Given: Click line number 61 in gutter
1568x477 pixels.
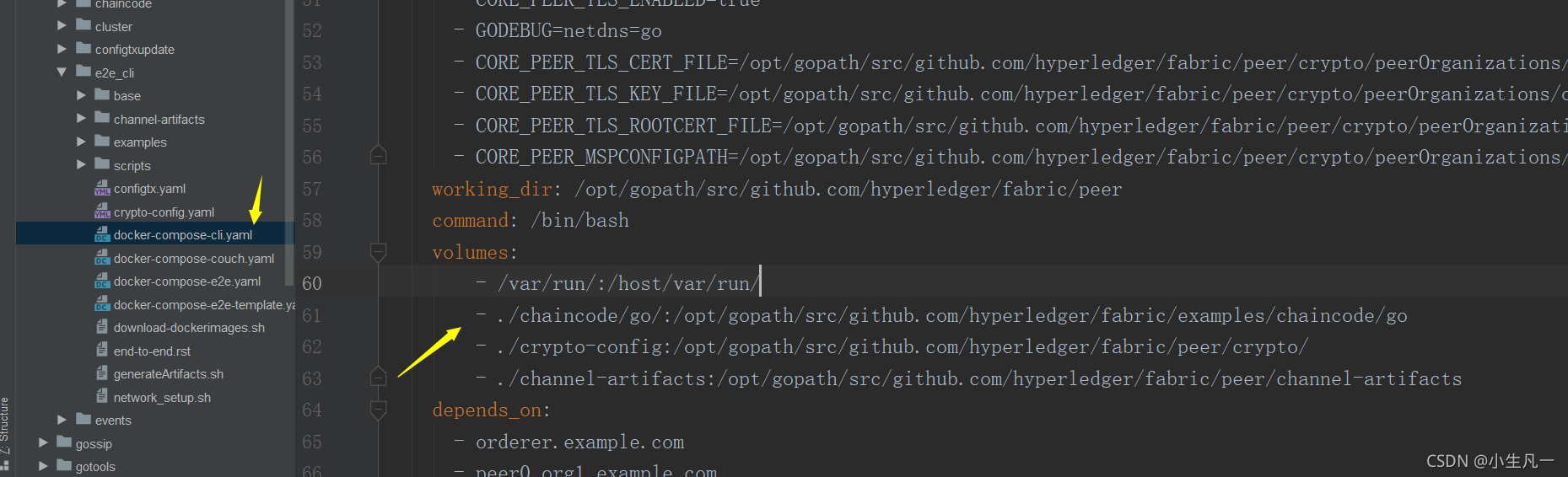Looking at the screenshot, I should click(312, 315).
